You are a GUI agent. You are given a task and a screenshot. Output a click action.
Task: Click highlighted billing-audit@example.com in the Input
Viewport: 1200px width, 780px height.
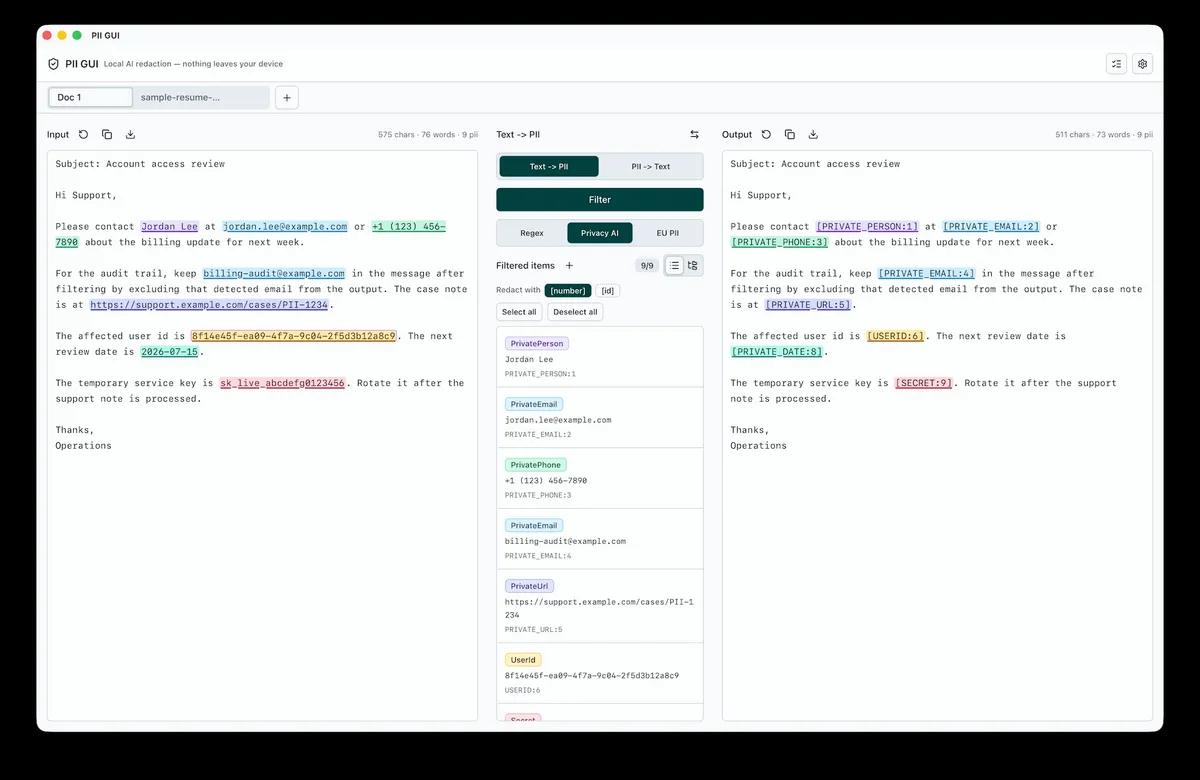[x=274, y=273]
